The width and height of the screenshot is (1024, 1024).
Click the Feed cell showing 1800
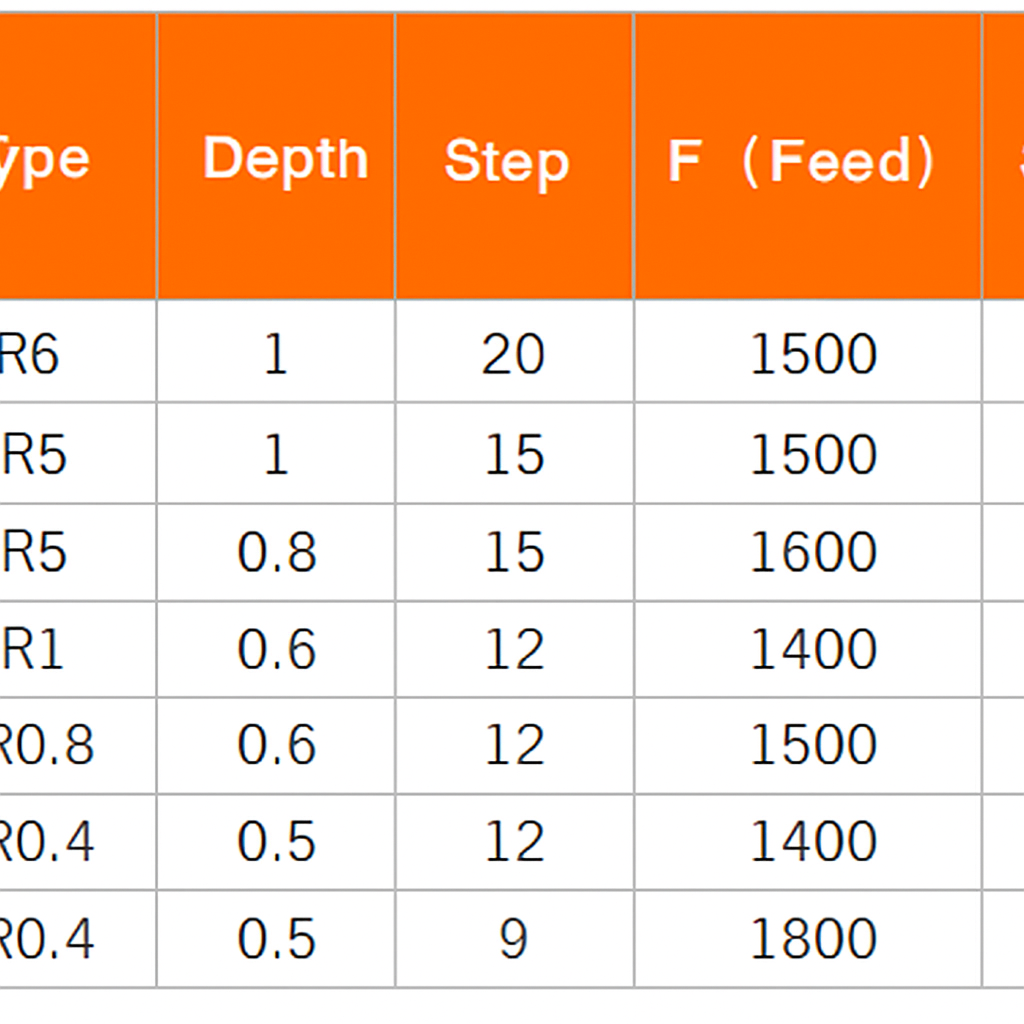click(x=813, y=939)
